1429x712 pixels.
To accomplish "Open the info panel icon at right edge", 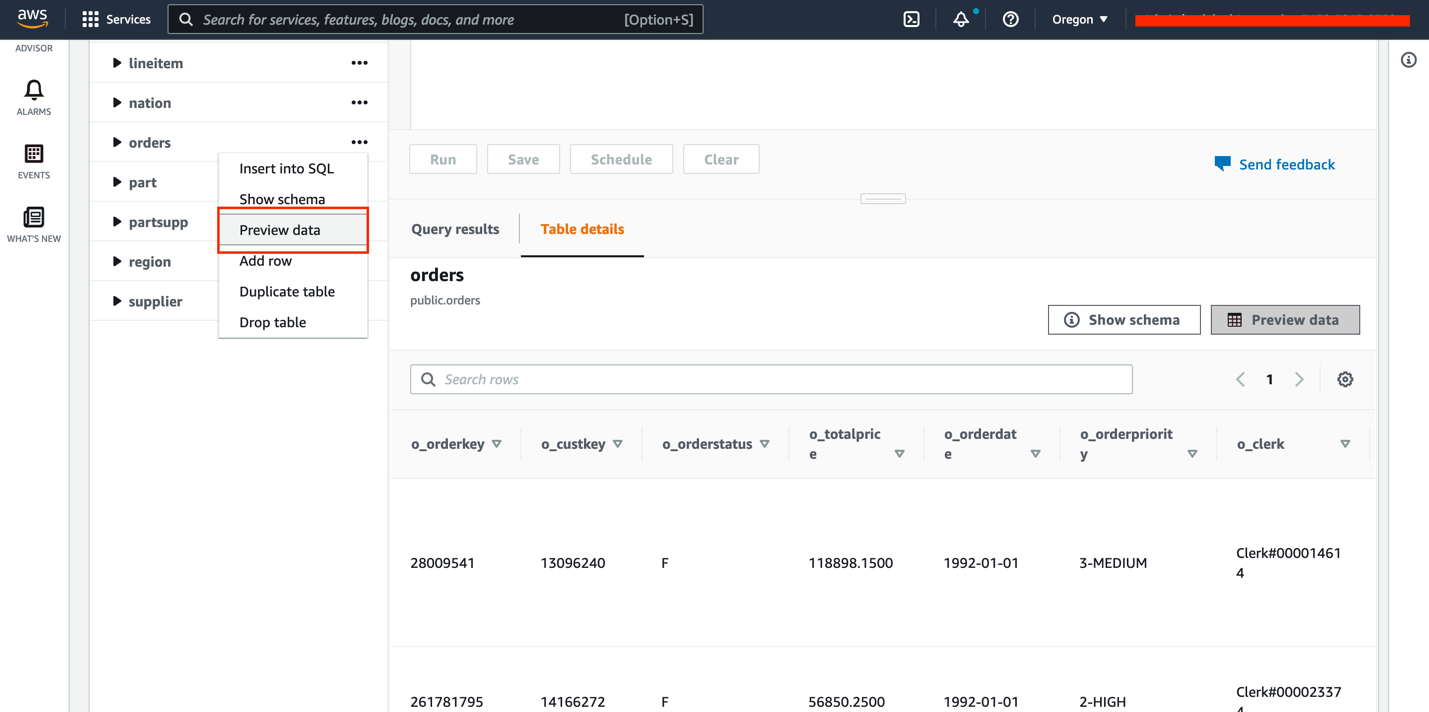I will click(1408, 60).
